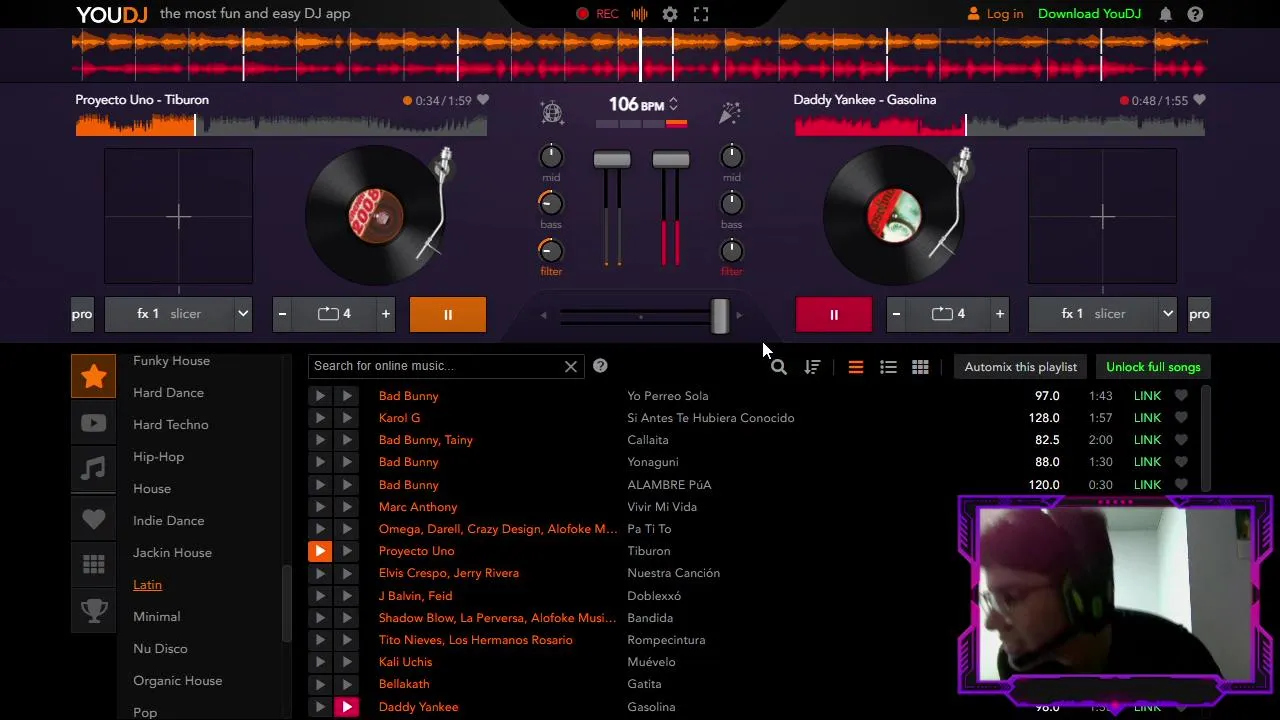Click the Log in link

click(x=996, y=14)
